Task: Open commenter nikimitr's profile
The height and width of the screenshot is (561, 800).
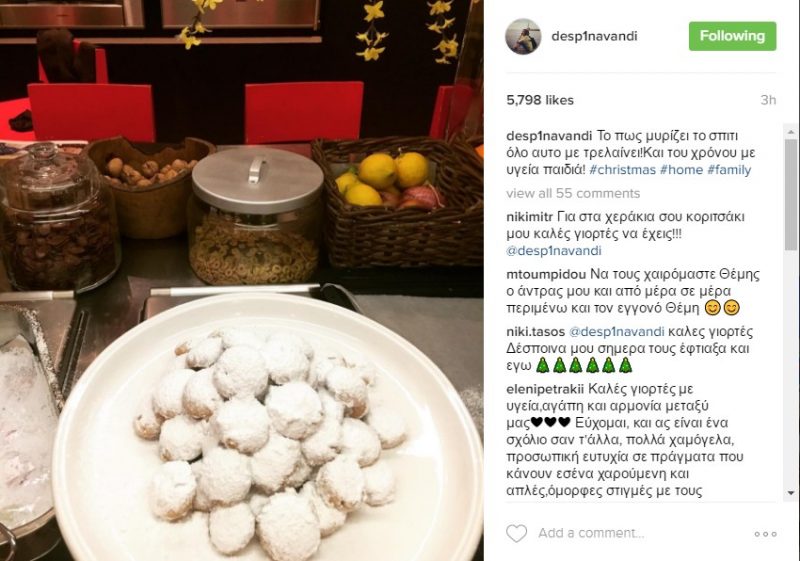Action: pyautogui.click(x=530, y=217)
